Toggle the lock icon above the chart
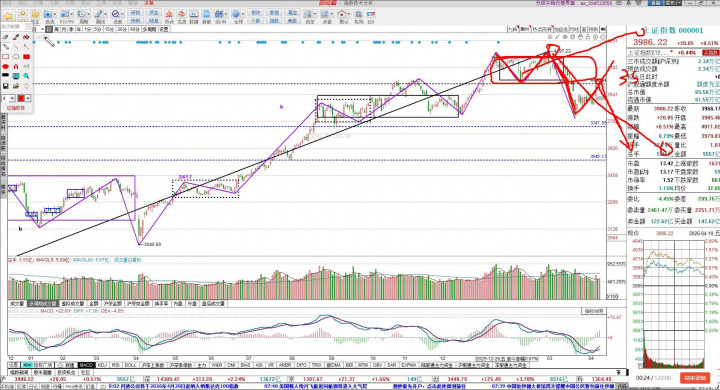 point(588,37)
